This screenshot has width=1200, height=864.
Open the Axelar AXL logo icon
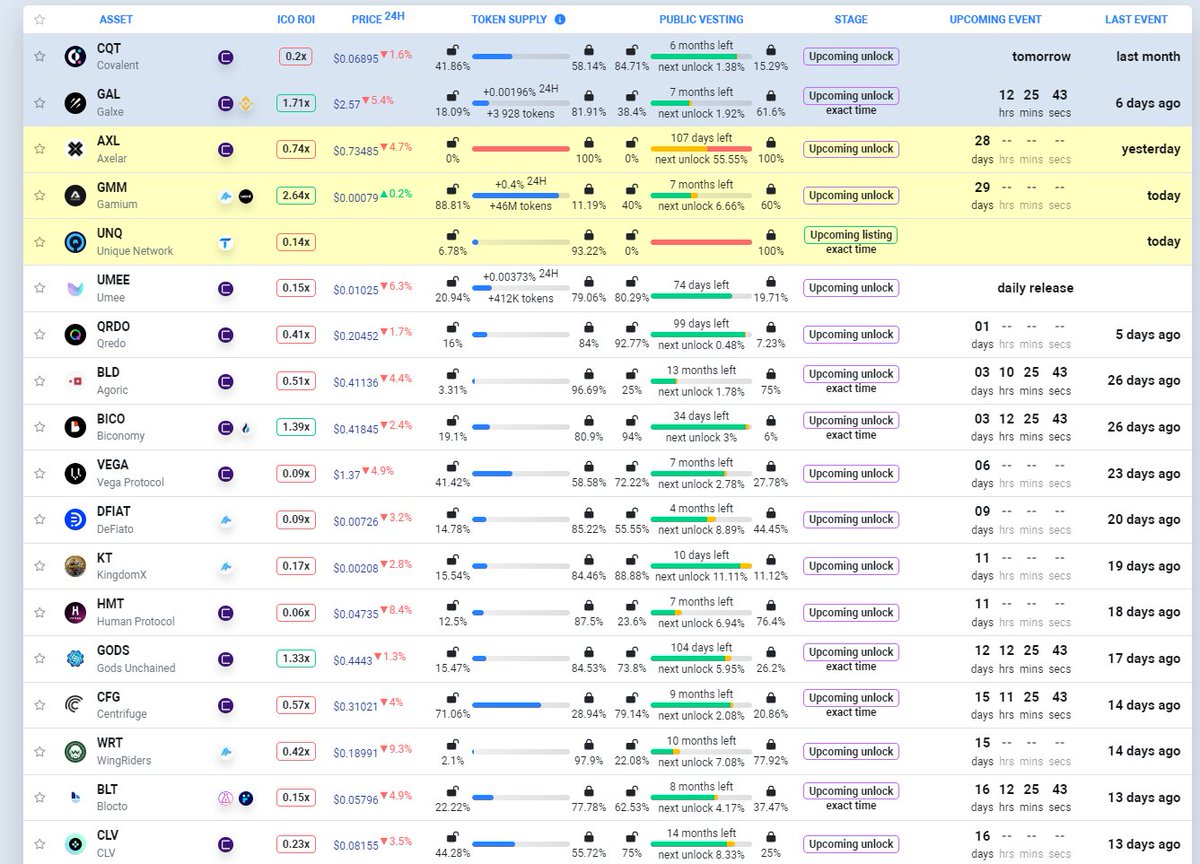[75, 149]
